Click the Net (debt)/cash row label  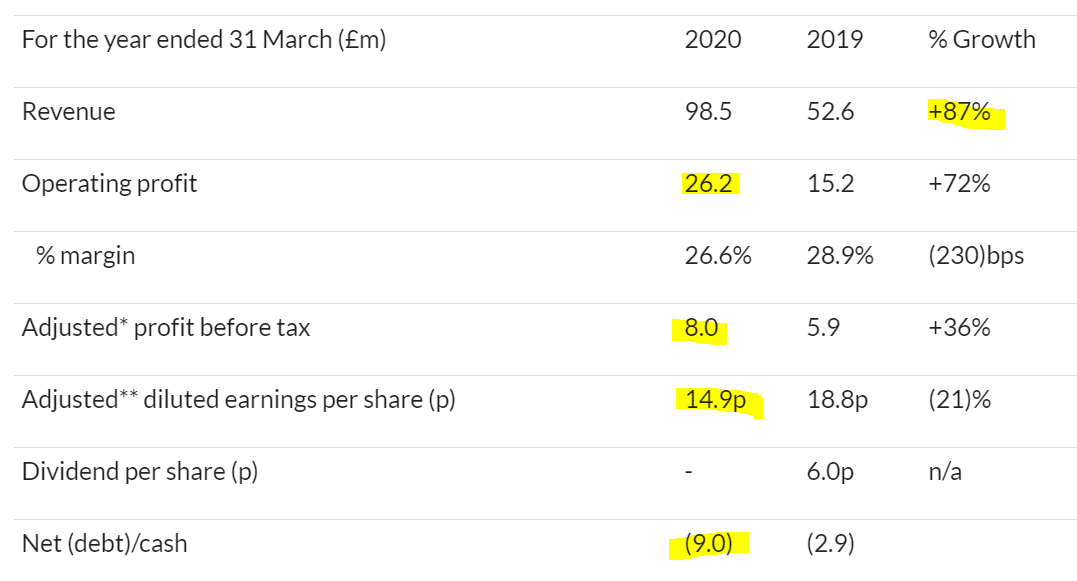(x=104, y=543)
